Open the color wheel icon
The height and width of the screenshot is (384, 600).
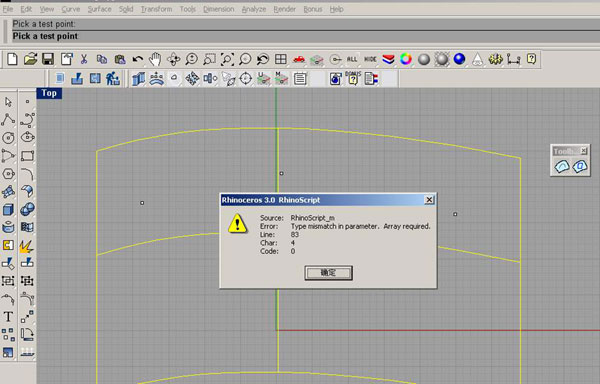pyautogui.click(x=406, y=59)
